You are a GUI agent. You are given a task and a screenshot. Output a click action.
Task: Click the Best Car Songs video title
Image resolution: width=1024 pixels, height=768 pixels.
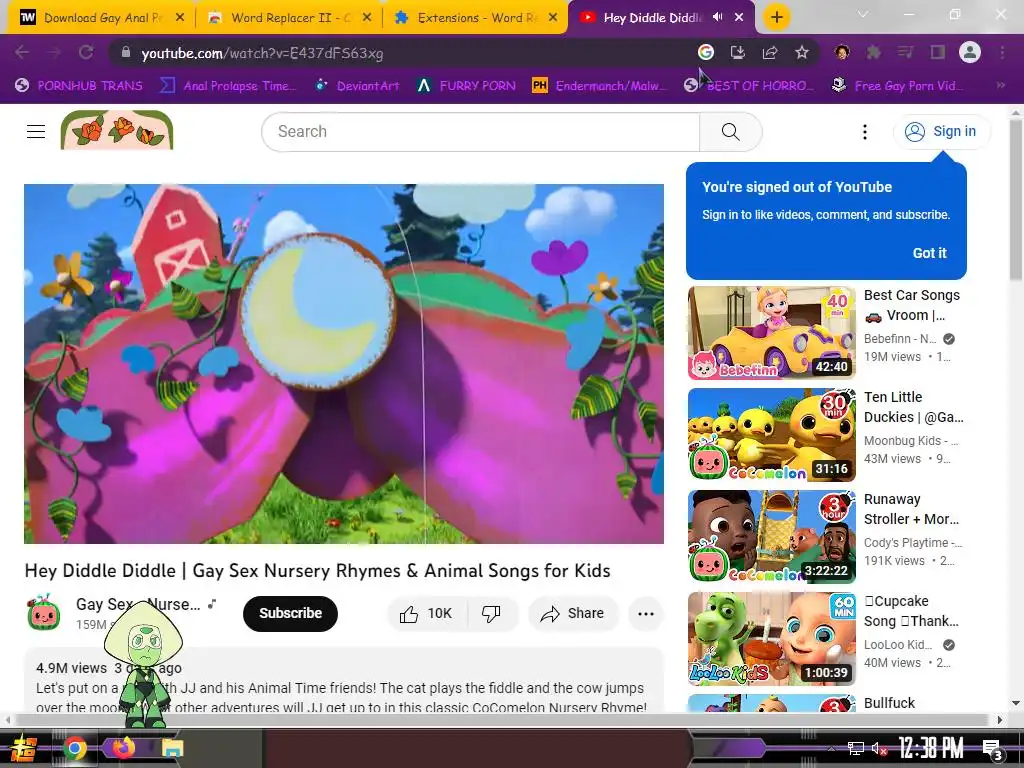[912, 305]
